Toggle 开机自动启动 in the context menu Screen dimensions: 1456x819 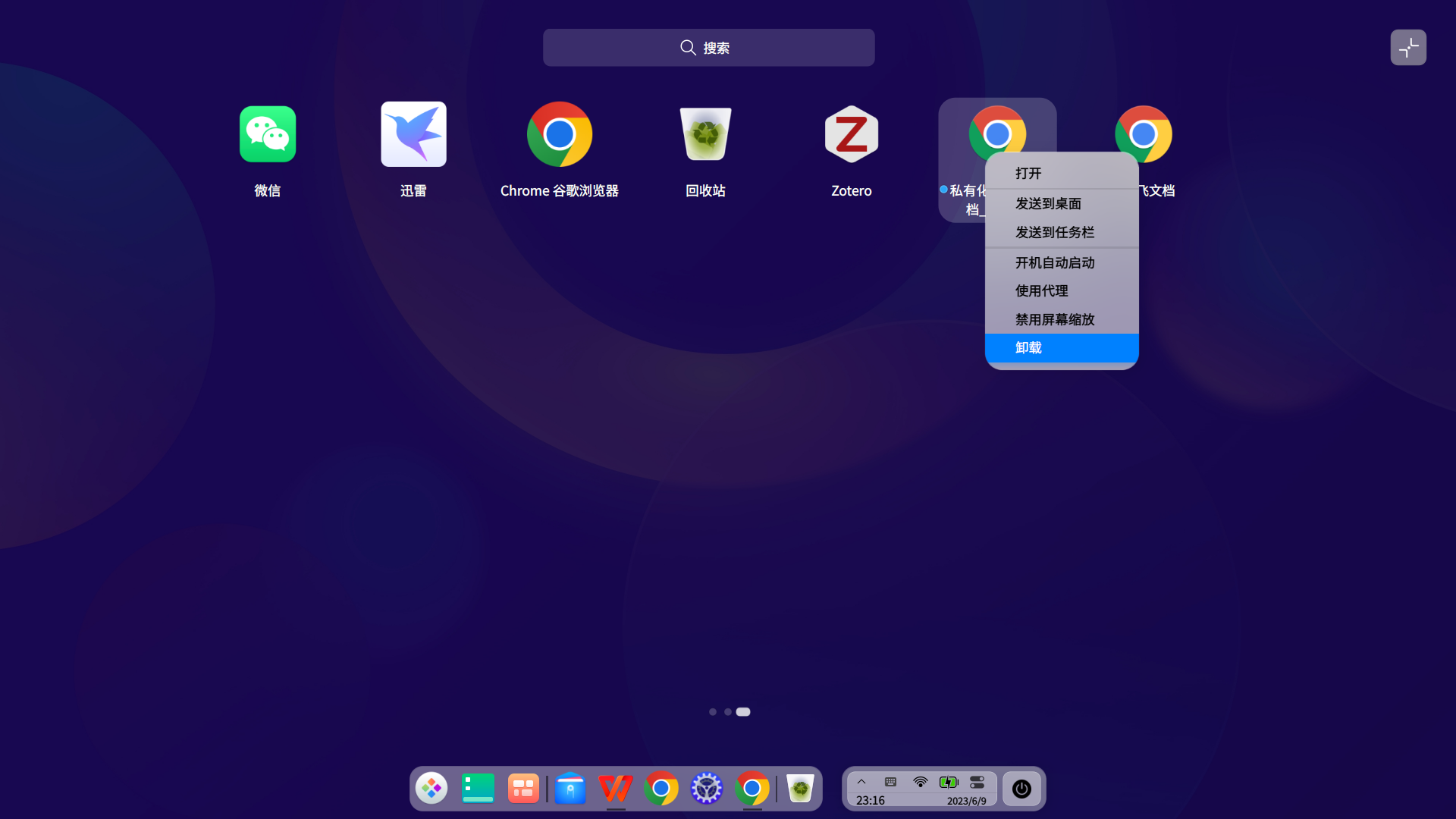pos(1062,262)
